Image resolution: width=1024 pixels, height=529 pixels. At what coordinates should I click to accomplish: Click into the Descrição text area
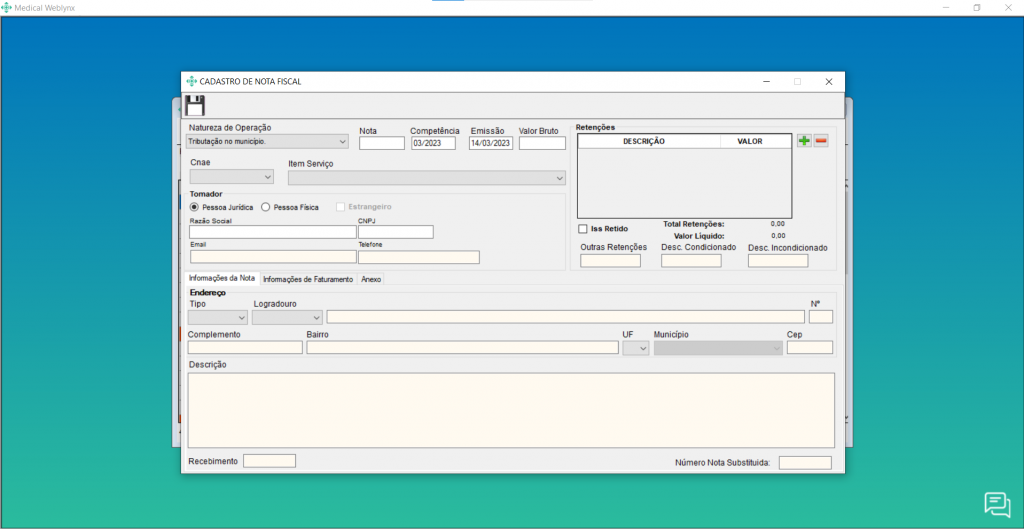510,410
